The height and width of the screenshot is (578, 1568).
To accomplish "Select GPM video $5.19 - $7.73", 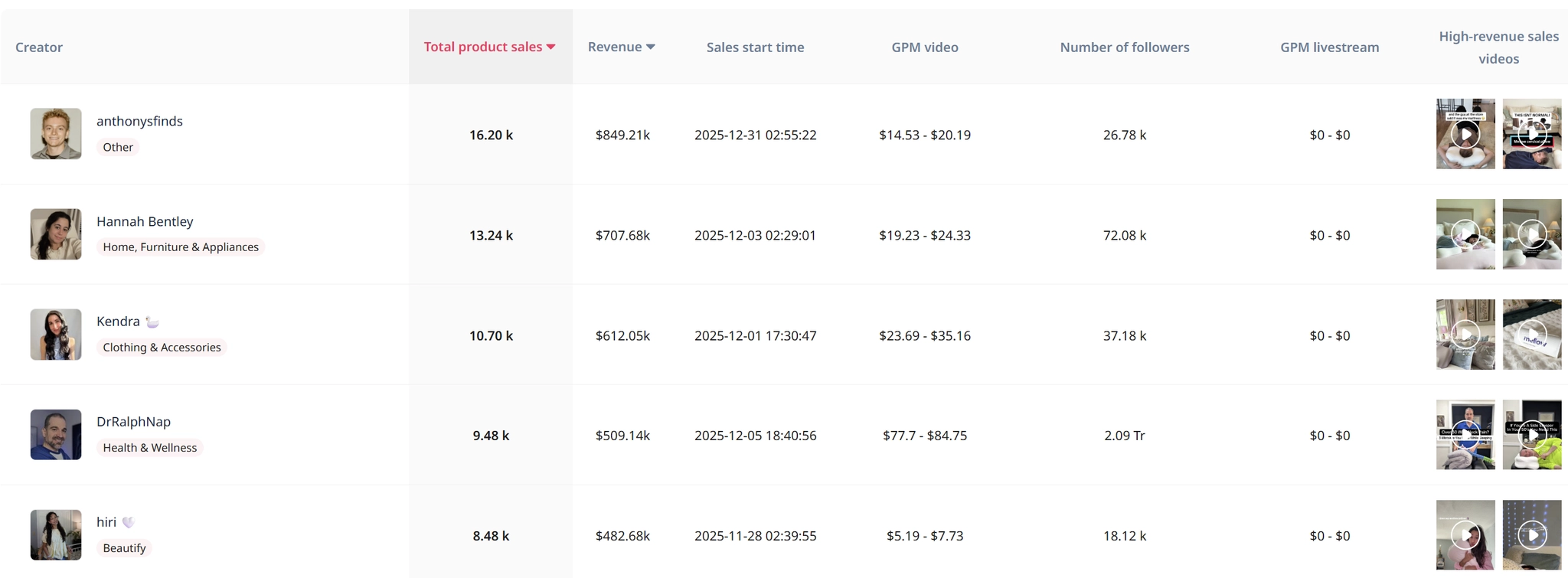I will tap(925, 536).
